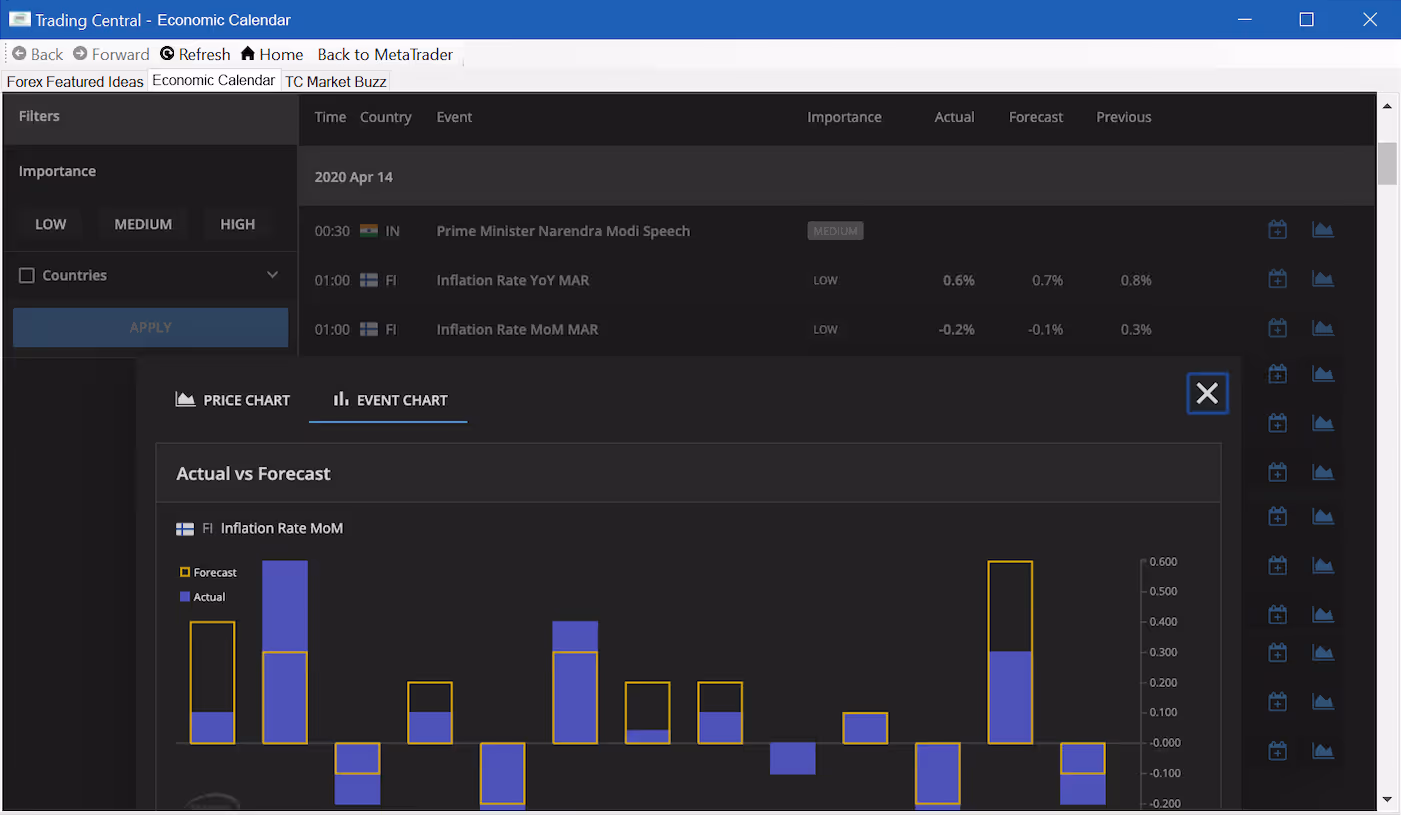
Task: Open the chart icon for Inflation Rate MoM MAR
Action: pyautogui.click(x=1322, y=328)
